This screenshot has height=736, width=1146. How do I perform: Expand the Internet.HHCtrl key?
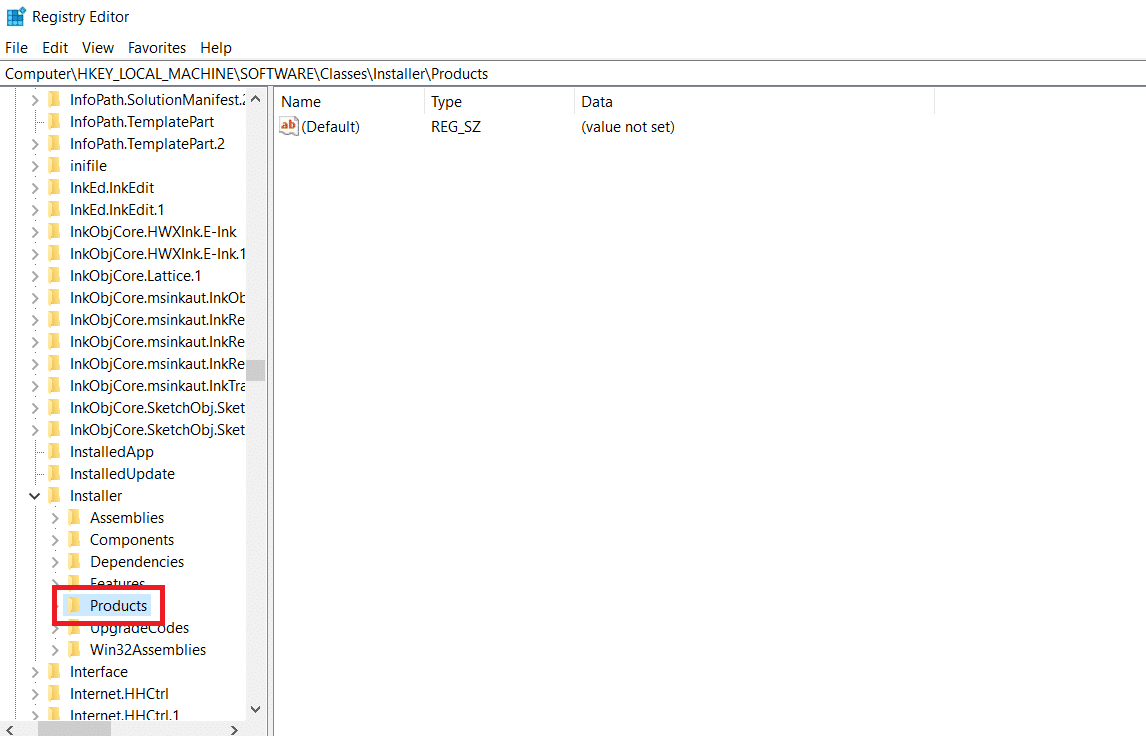point(34,694)
